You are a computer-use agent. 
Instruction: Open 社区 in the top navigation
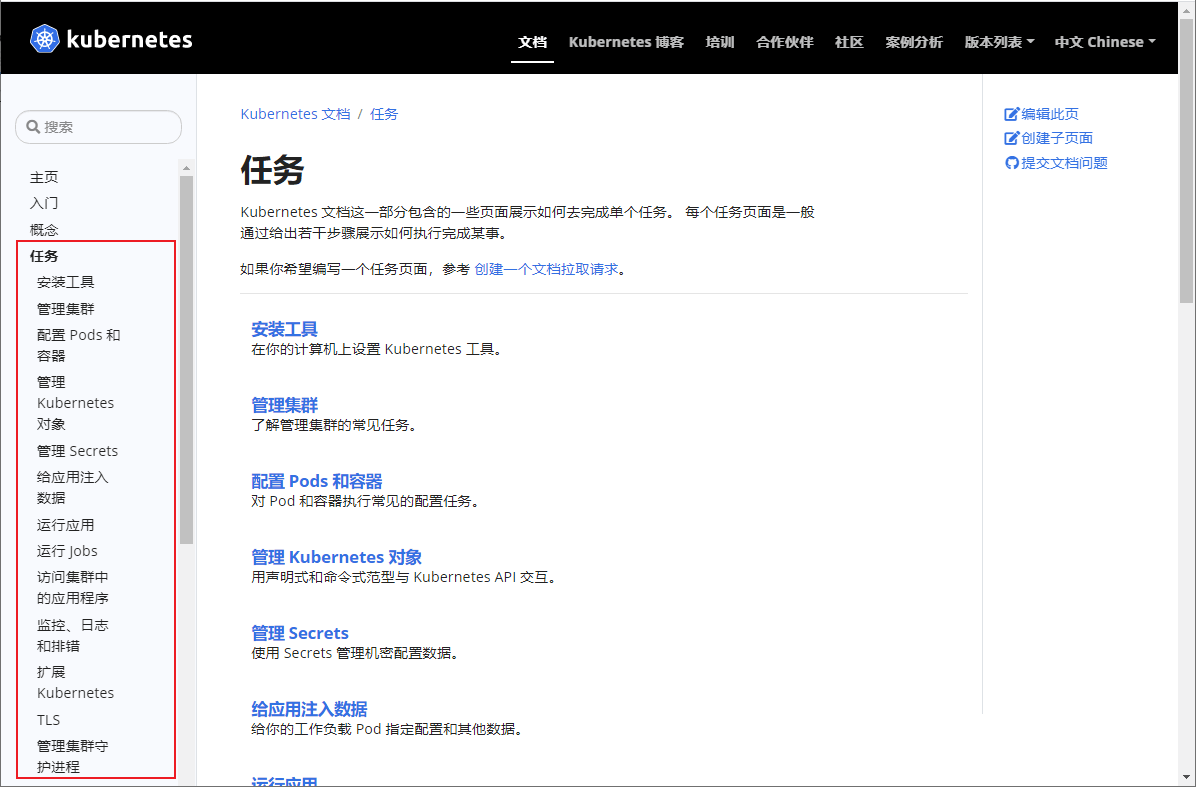[x=849, y=42]
